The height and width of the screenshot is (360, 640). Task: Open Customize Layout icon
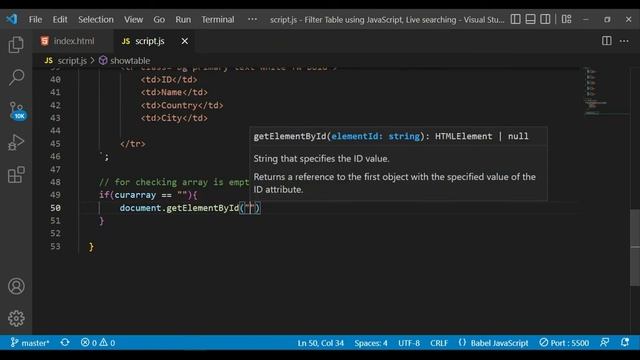[x=566, y=19]
